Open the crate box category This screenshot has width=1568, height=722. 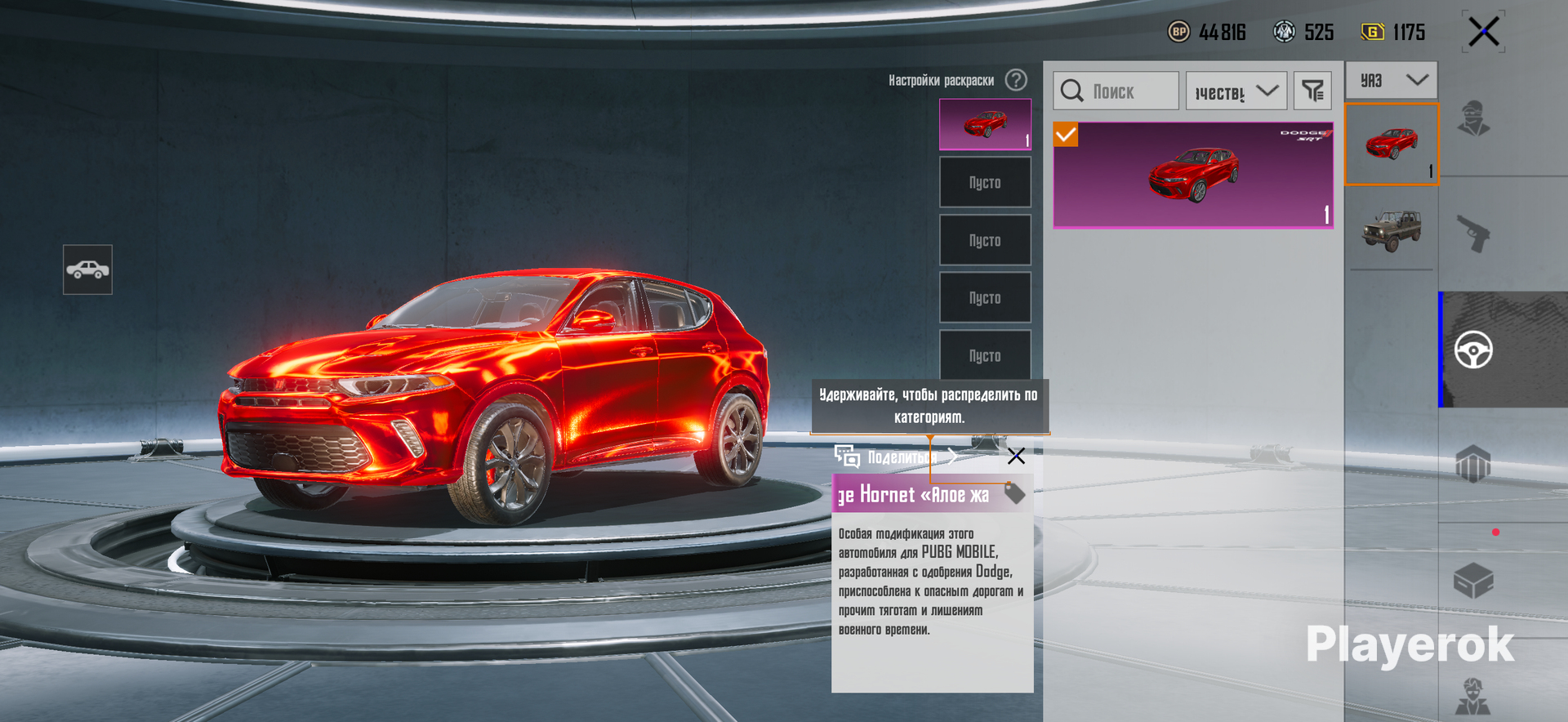coord(1473,581)
